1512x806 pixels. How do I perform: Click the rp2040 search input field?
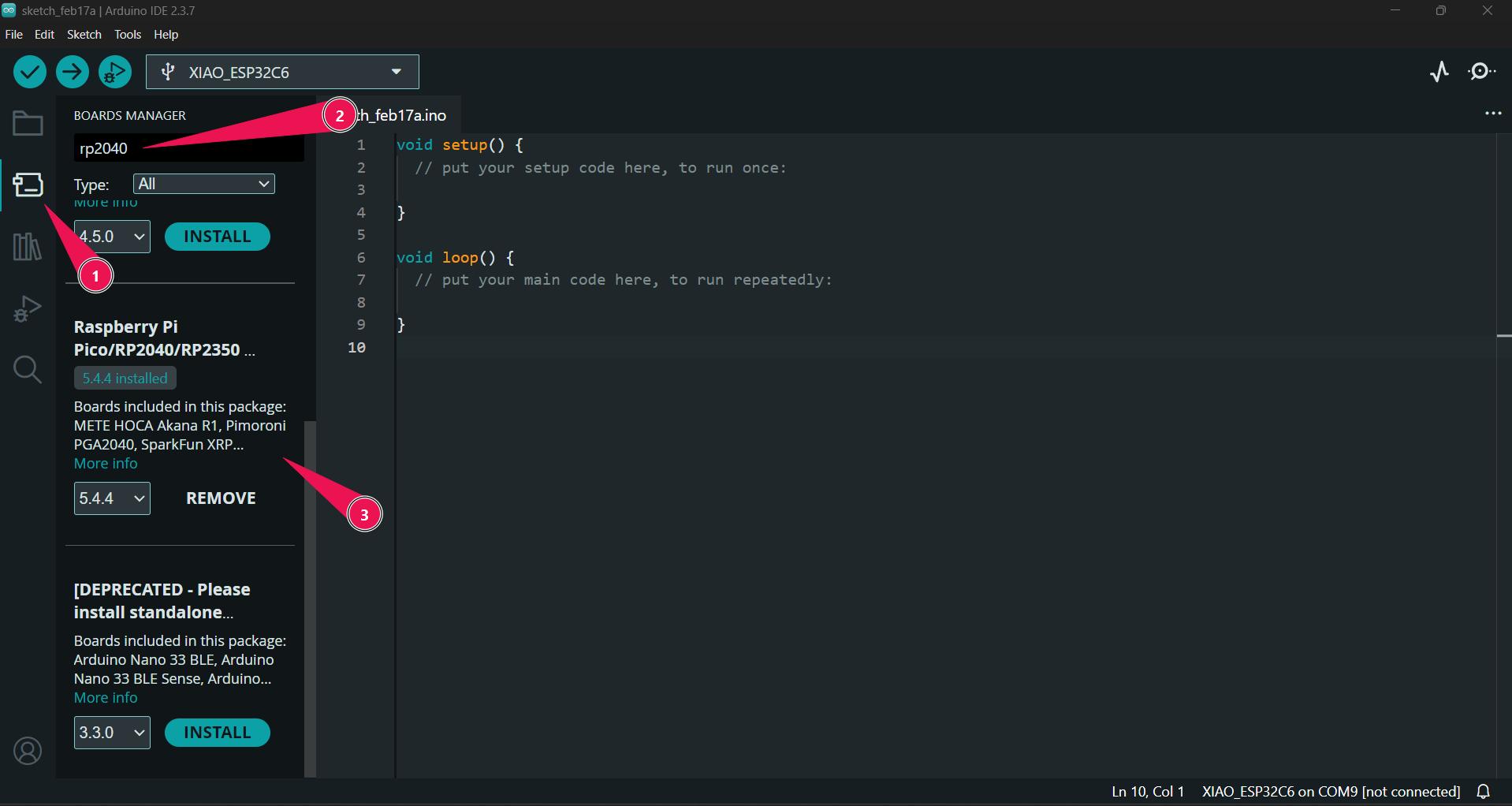pyautogui.click(x=188, y=147)
